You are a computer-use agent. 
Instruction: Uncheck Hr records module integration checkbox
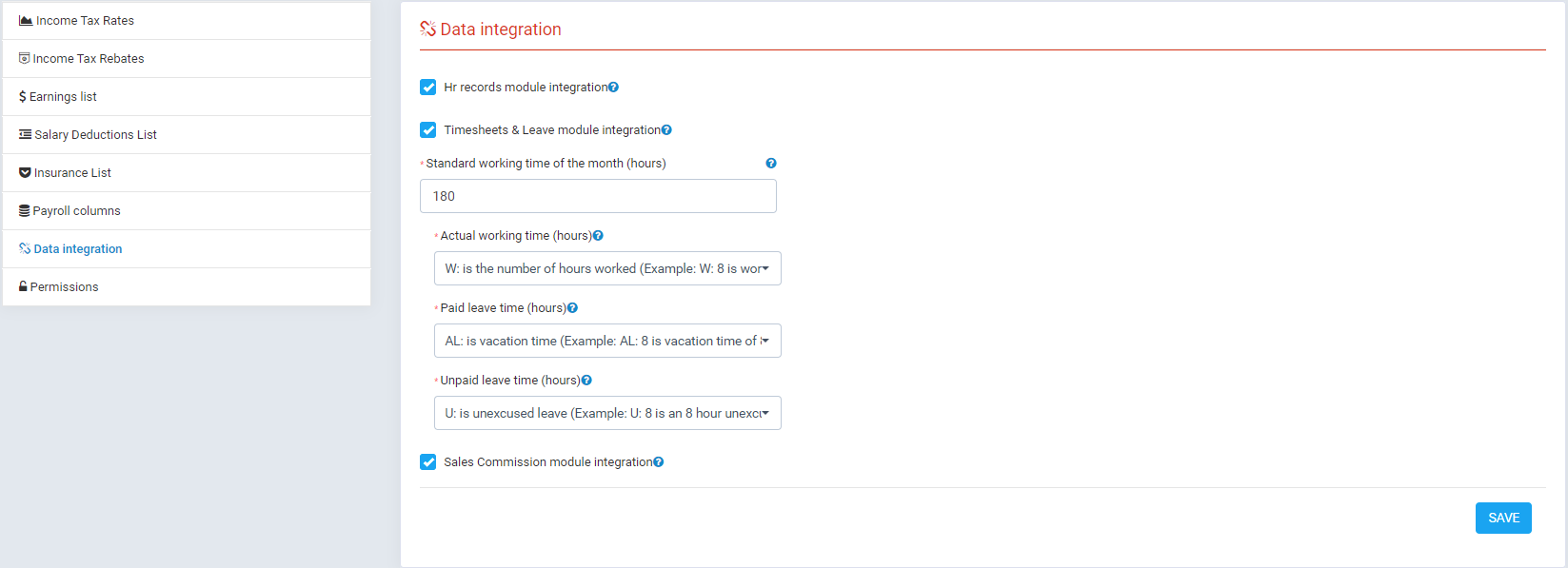point(428,88)
